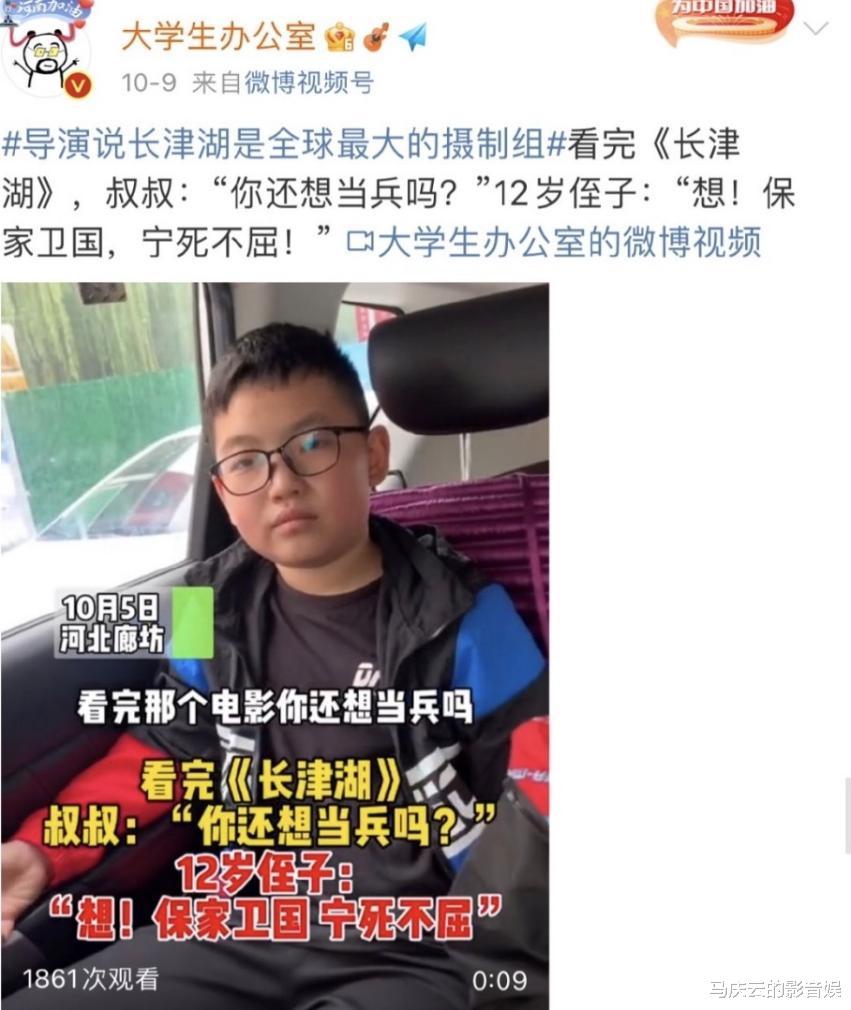Expand the post options chevron
This screenshot has width=851, height=1010.
point(816,28)
